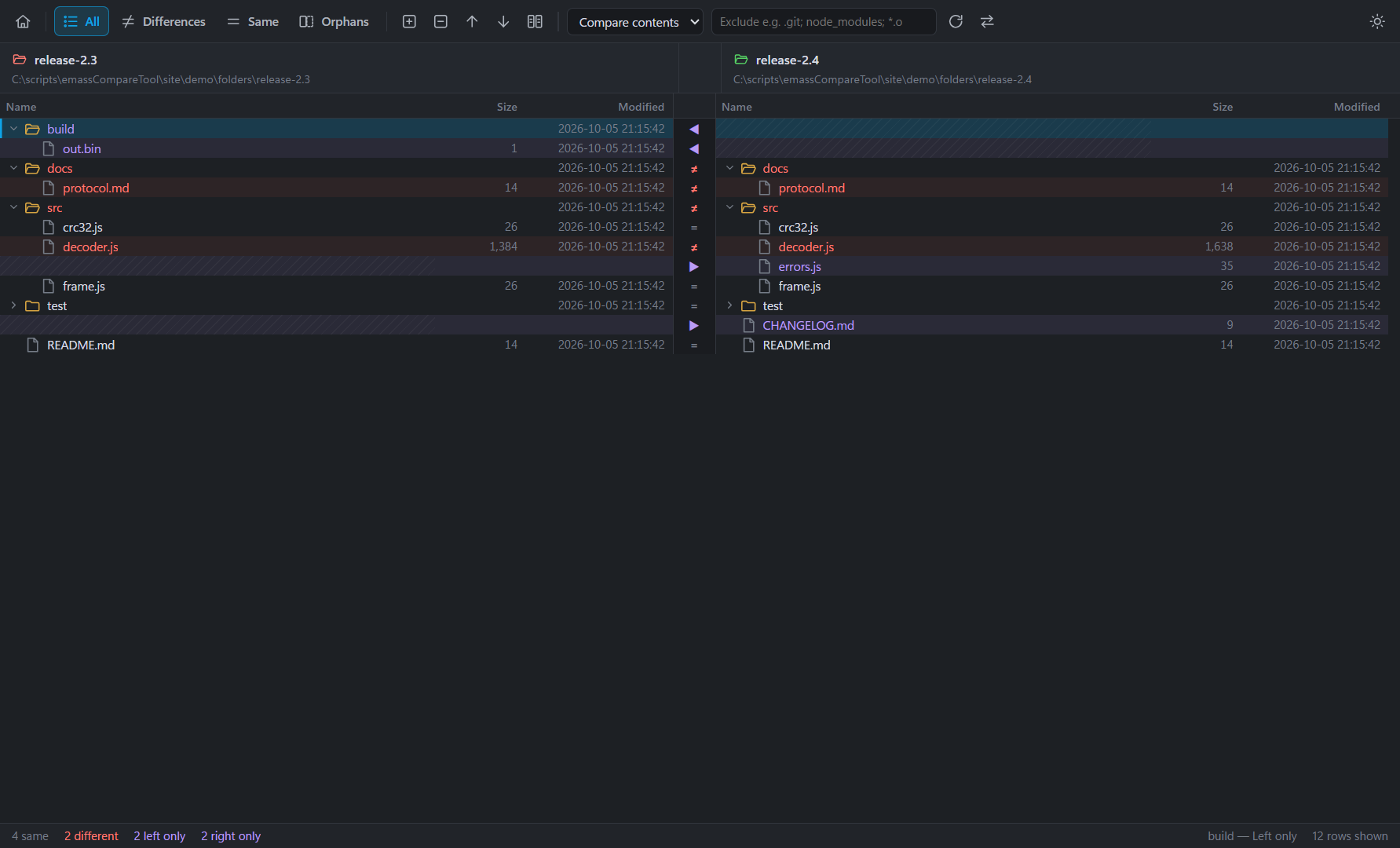Image resolution: width=1400 pixels, height=848 pixels.
Task: Collapse the right docs folder
Action: (x=729, y=168)
